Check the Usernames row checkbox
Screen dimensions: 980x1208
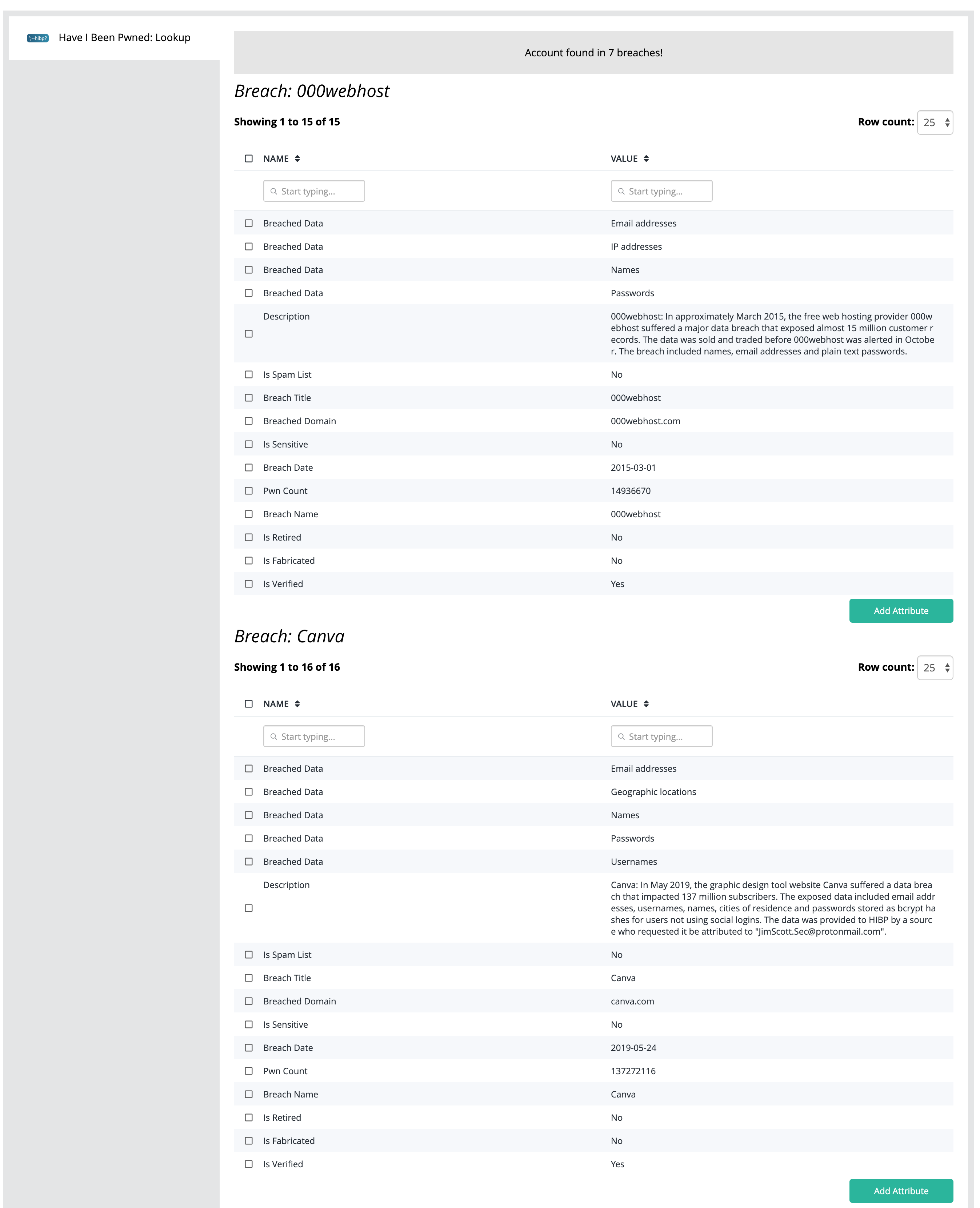click(x=248, y=862)
